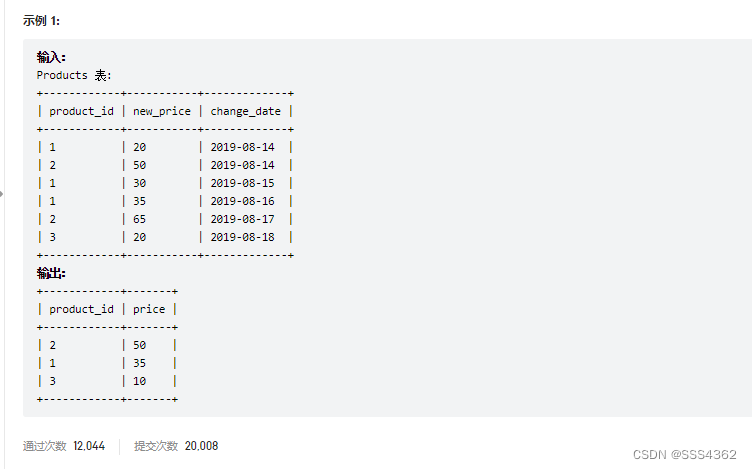752x469 pixels.
Task: Click the new_price value 30
Action: [140, 183]
